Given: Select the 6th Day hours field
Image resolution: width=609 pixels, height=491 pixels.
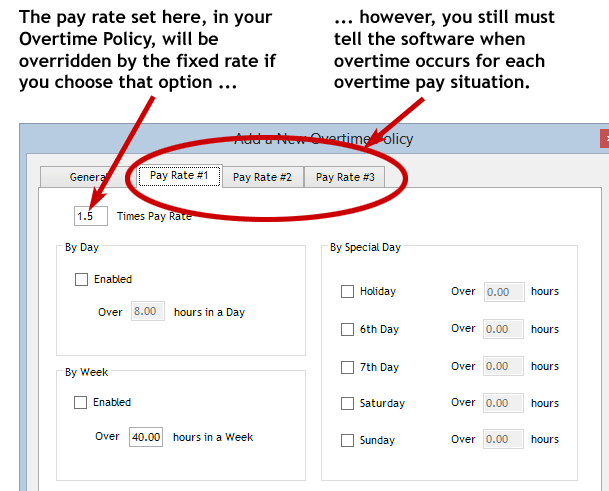Looking at the screenshot, I should (501, 329).
